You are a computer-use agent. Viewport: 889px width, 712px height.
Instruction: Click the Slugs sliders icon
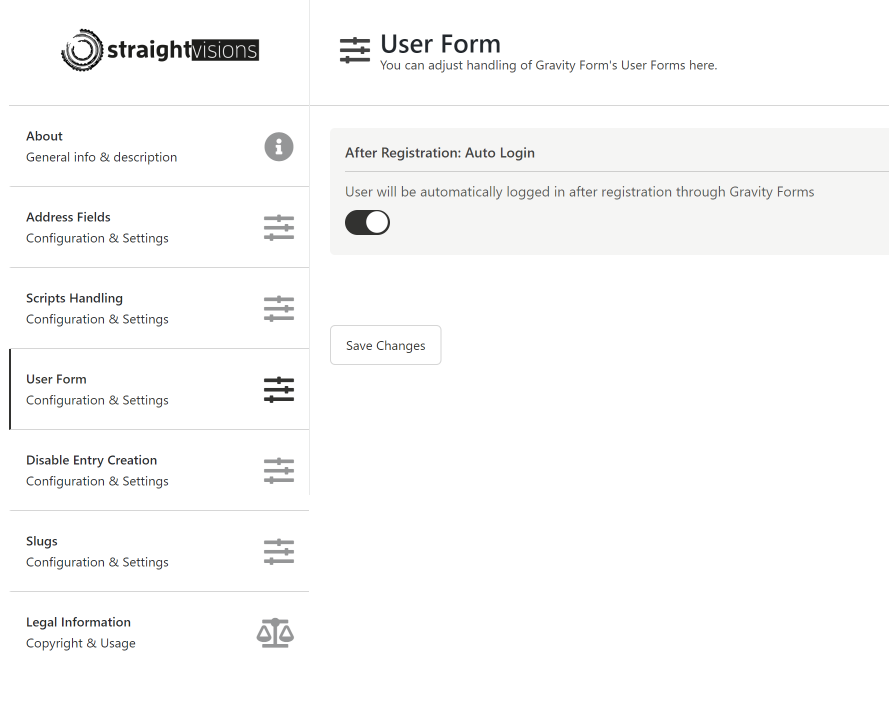point(278,552)
